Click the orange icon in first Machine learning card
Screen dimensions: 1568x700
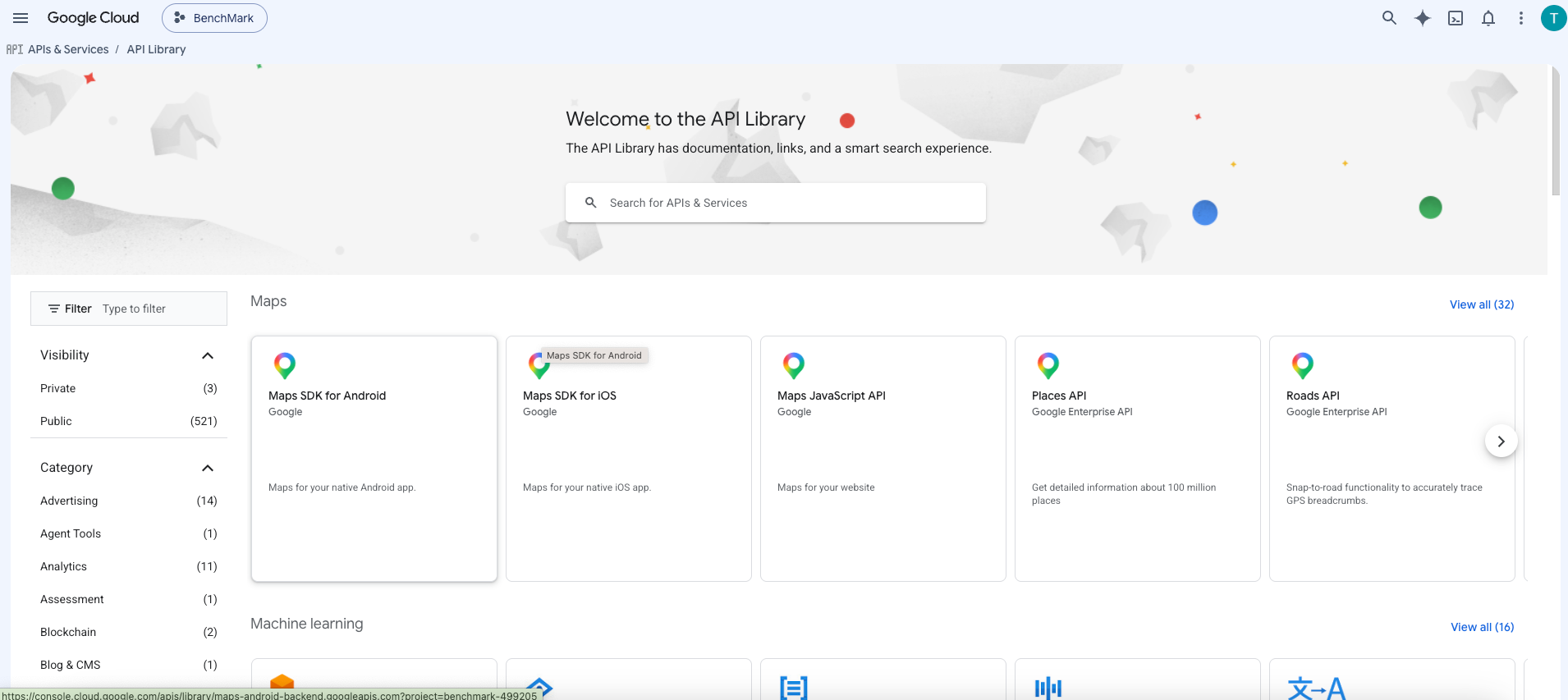tap(282, 682)
